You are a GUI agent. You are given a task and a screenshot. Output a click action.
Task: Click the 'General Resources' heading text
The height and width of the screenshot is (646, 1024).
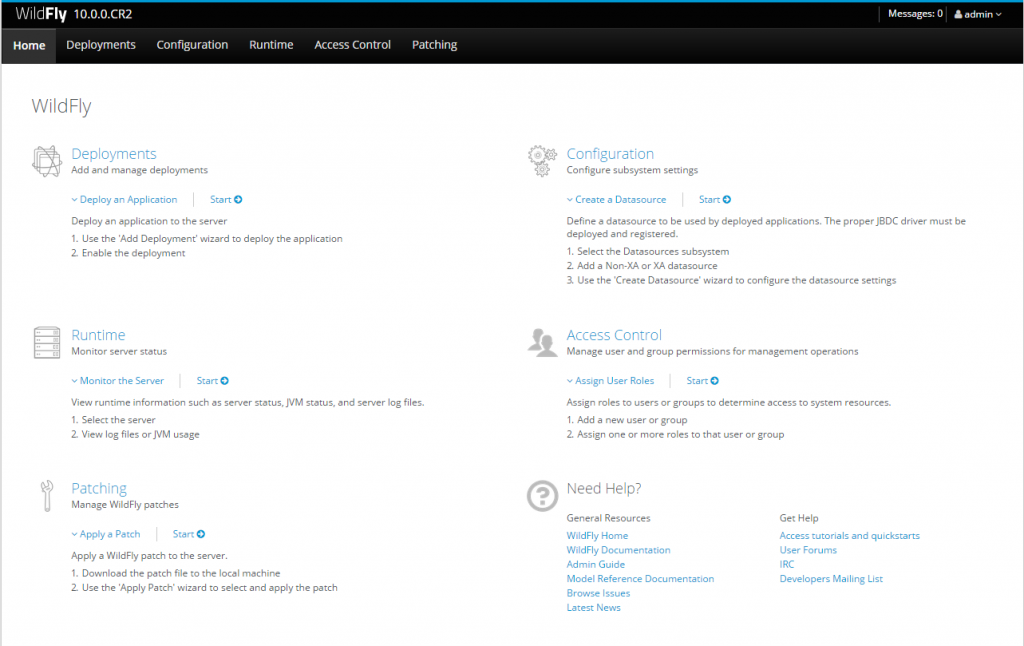(608, 518)
